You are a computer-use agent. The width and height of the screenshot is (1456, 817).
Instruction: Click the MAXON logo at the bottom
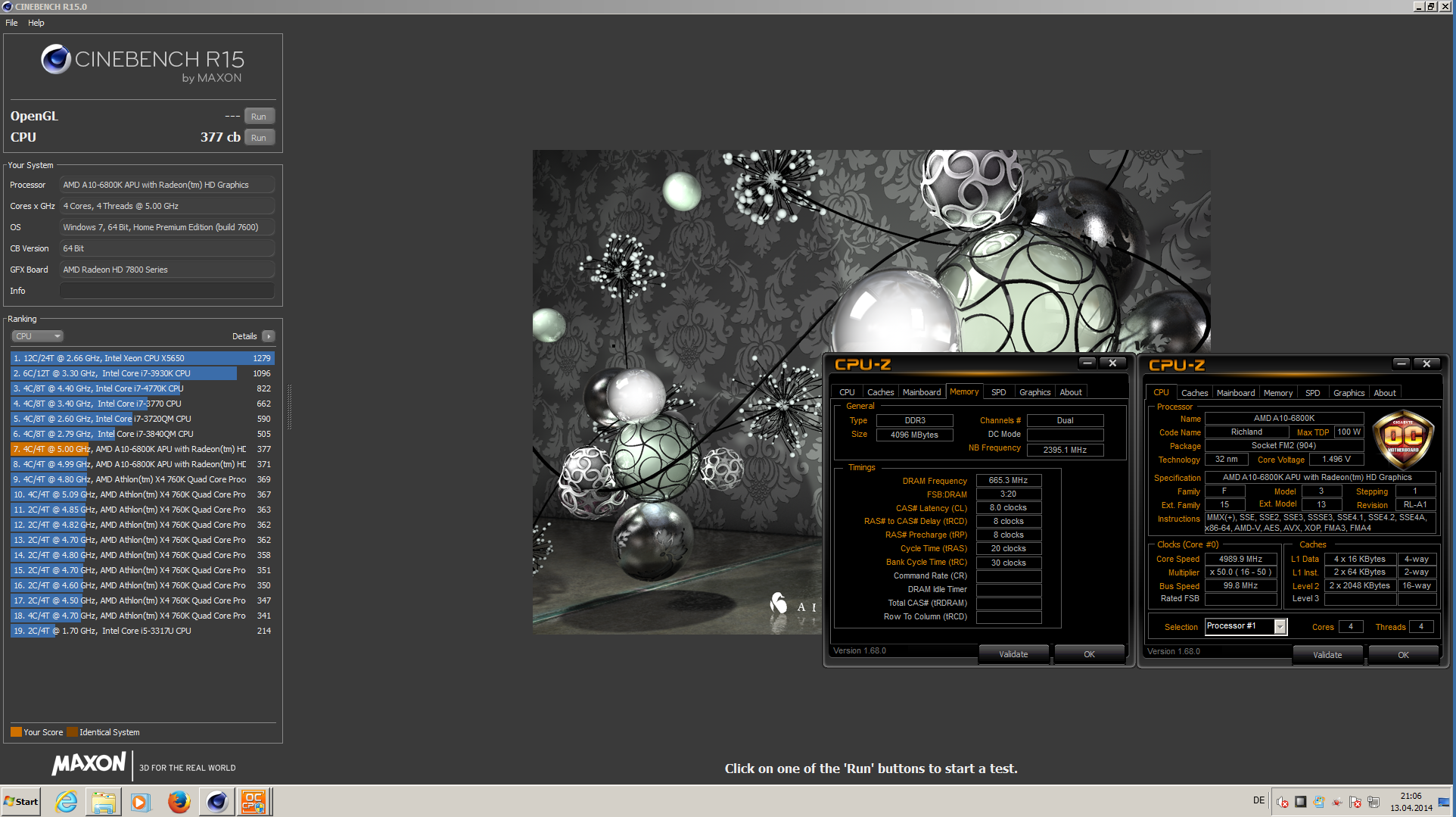[89, 764]
